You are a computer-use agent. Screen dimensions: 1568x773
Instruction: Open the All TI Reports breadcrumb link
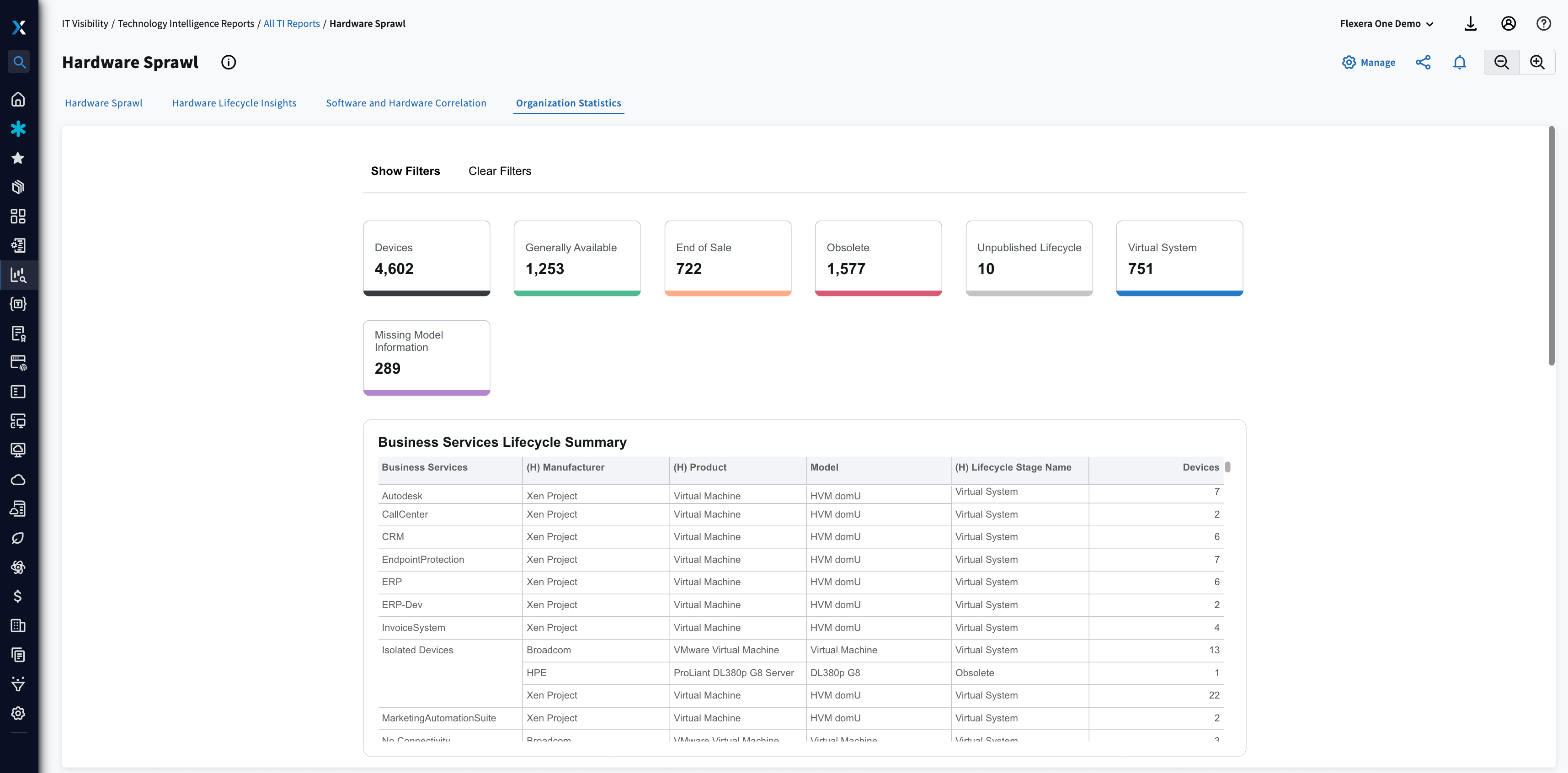[x=291, y=24]
